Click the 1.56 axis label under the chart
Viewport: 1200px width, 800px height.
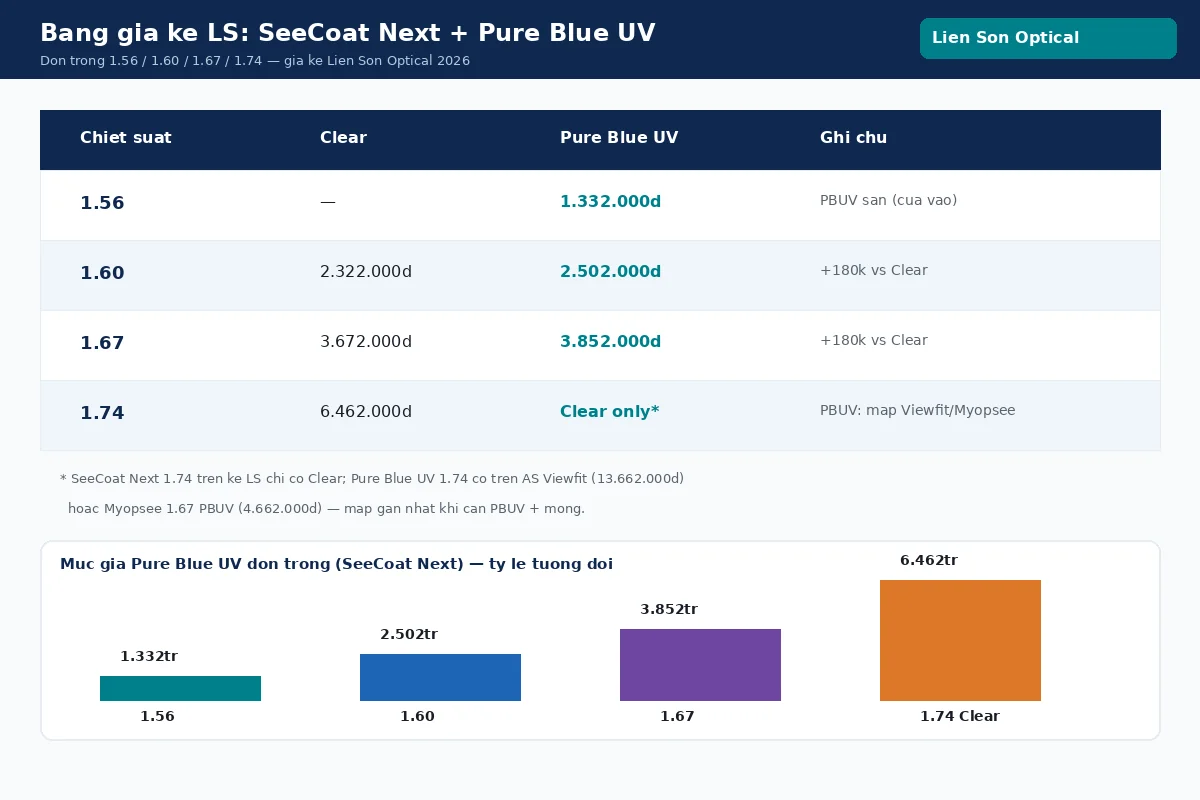157,717
